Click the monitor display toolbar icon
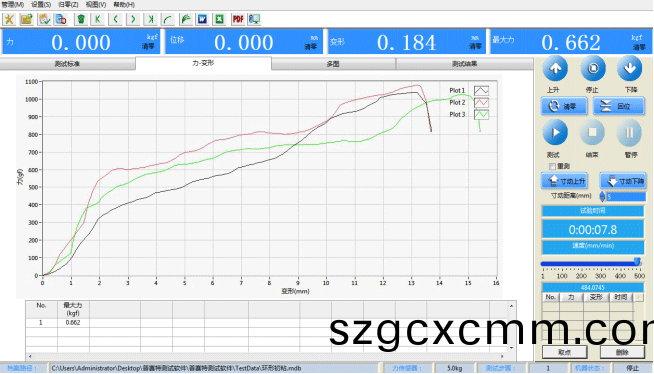This screenshot has height=374, width=654. [x=254, y=19]
